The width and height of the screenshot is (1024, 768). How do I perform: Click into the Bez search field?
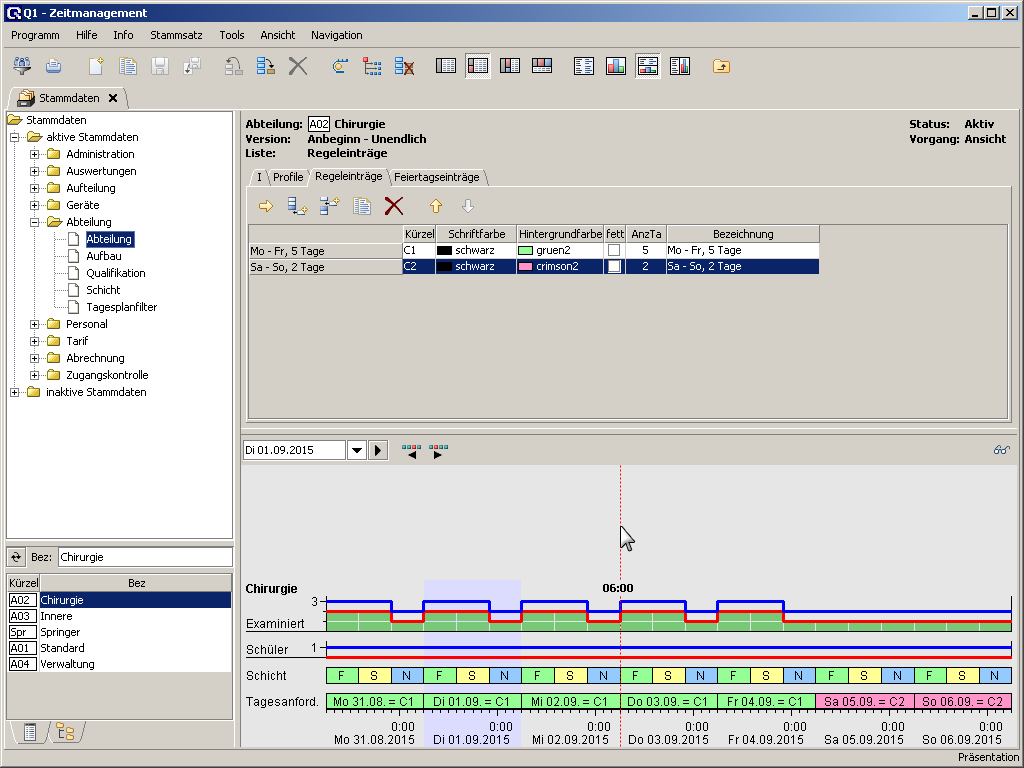point(144,557)
